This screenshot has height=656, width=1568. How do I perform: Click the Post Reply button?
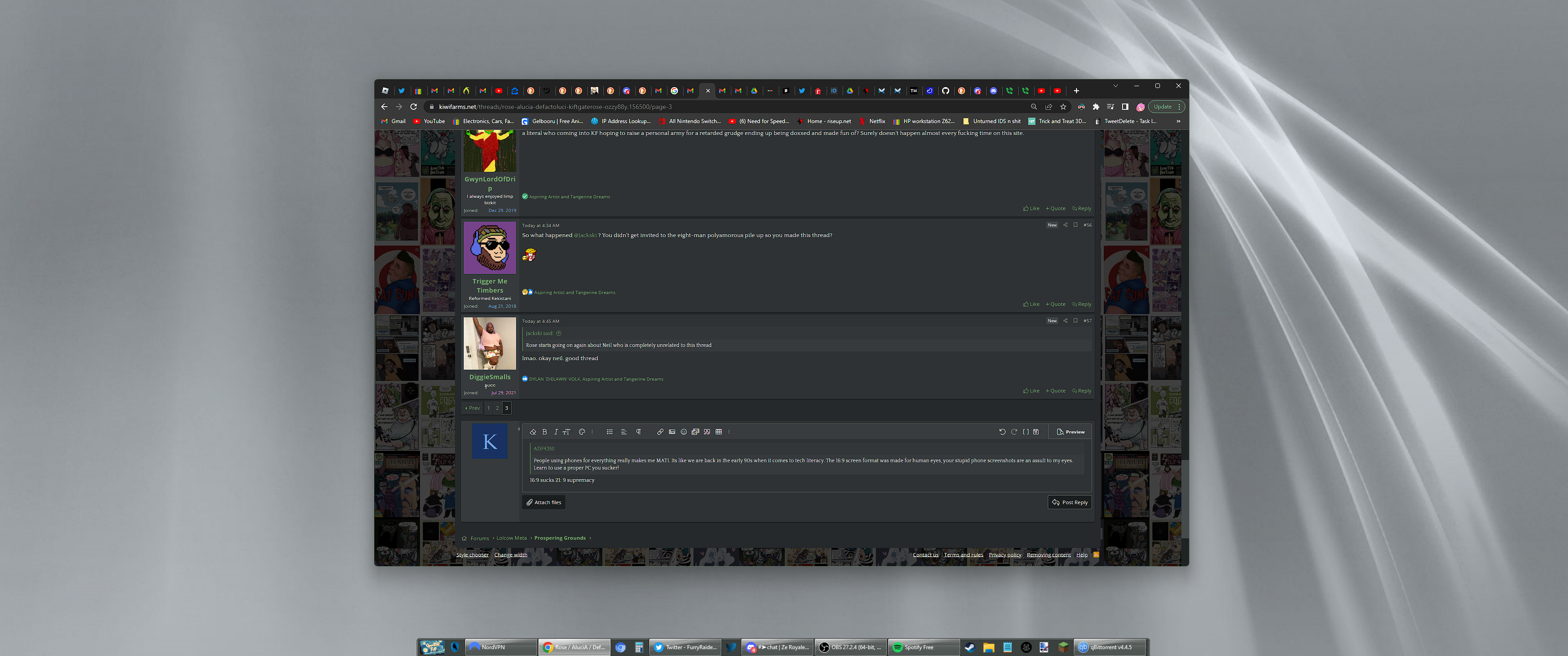(1070, 503)
